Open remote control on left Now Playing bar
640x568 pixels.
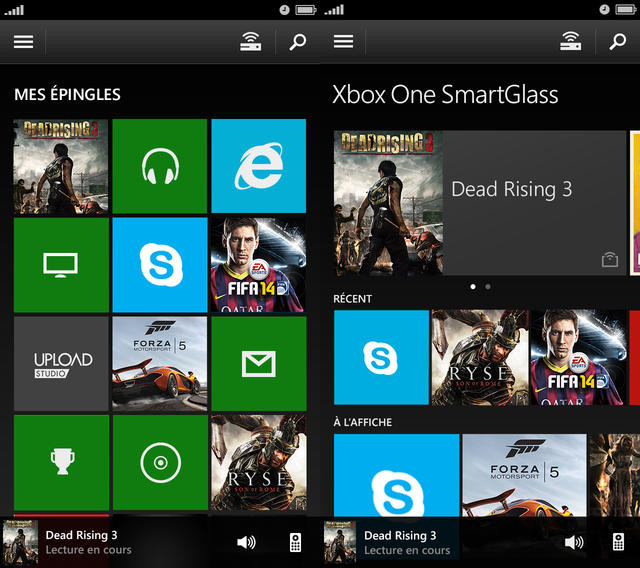[x=296, y=542]
